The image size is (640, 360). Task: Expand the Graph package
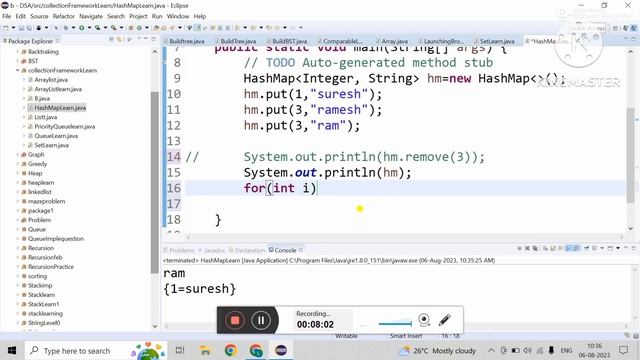(x=18, y=155)
